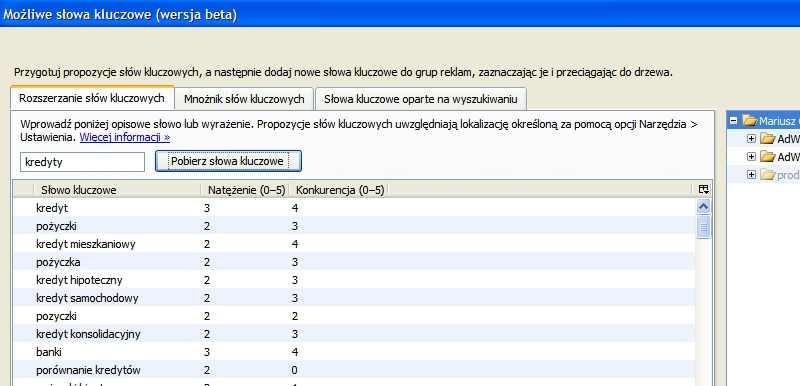Select the banki keyword row
This screenshot has width=800, height=386.
pos(353,352)
